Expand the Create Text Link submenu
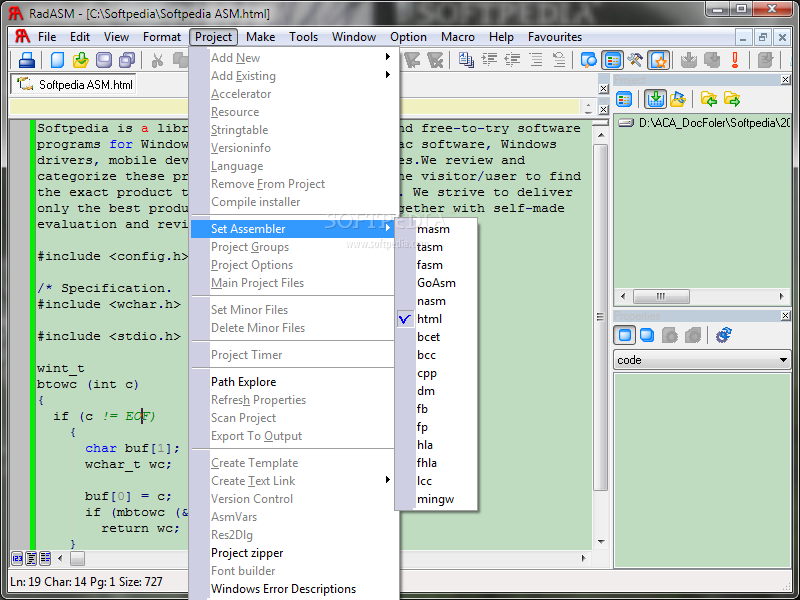 [293, 481]
